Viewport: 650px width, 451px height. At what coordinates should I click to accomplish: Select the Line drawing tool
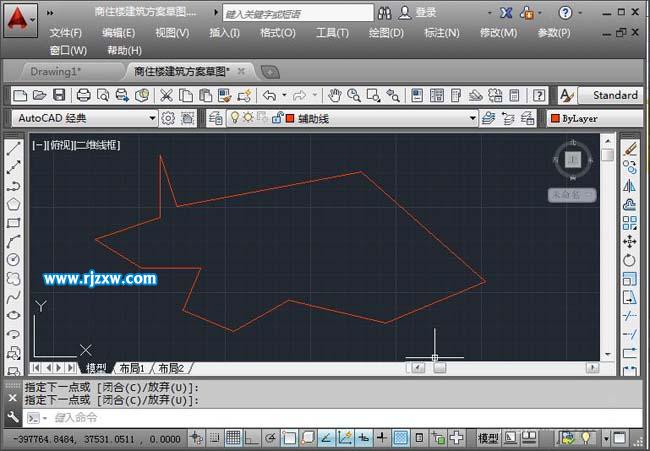pyautogui.click(x=14, y=149)
